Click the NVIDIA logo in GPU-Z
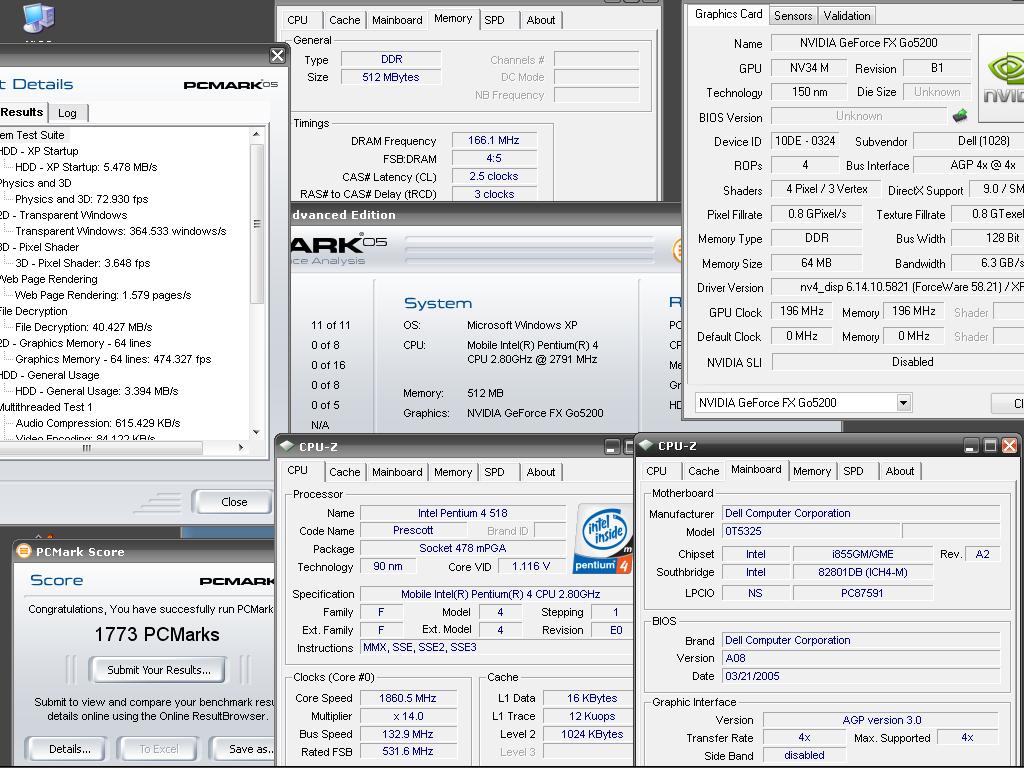The height and width of the screenshot is (768, 1024). (1001, 78)
